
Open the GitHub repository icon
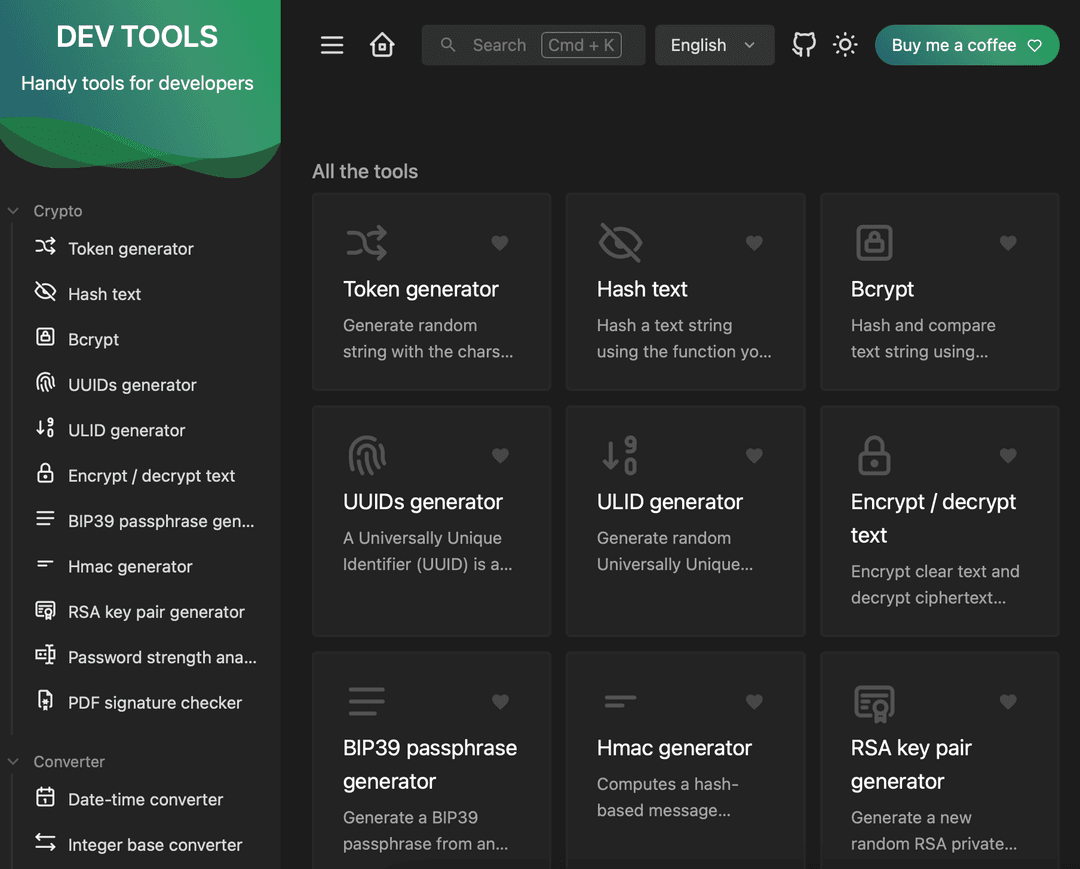pos(804,45)
